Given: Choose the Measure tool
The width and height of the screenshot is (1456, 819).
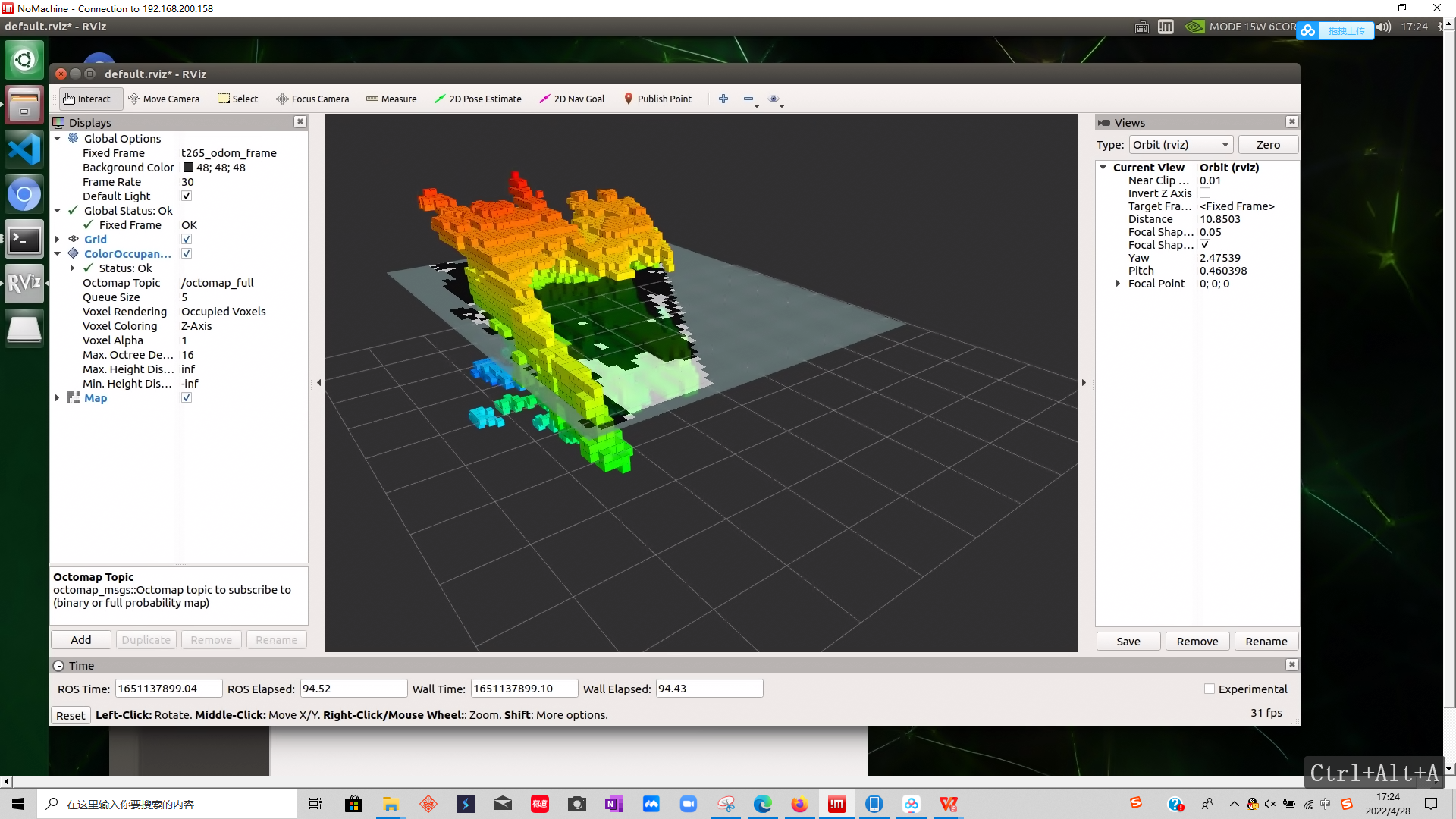Looking at the screenshot, I should [x=391, y=99].
